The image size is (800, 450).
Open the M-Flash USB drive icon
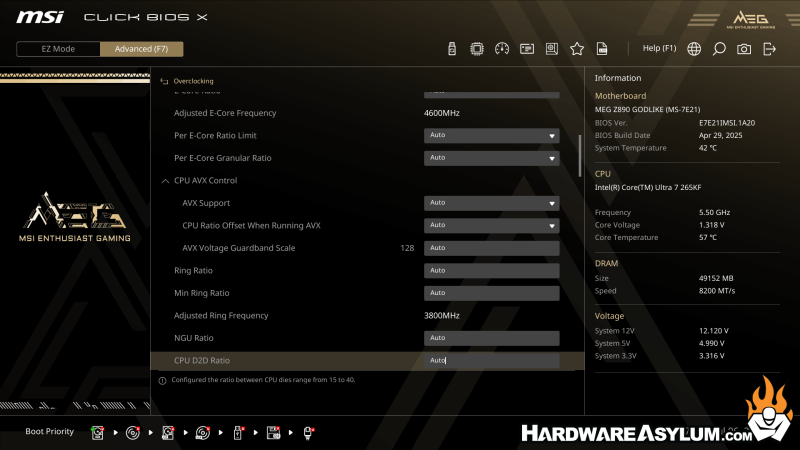point(452,49)
